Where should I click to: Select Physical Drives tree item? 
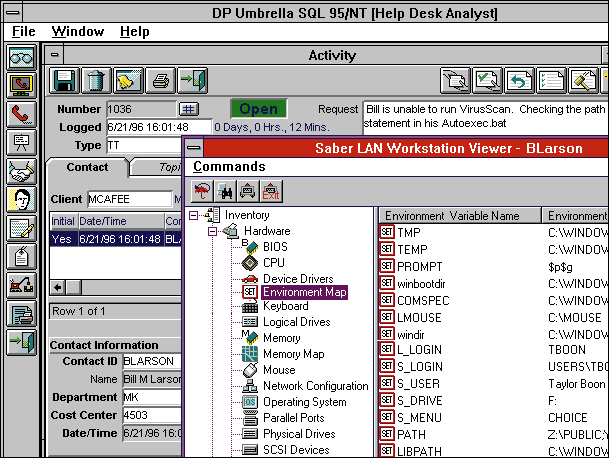(299, 434)
